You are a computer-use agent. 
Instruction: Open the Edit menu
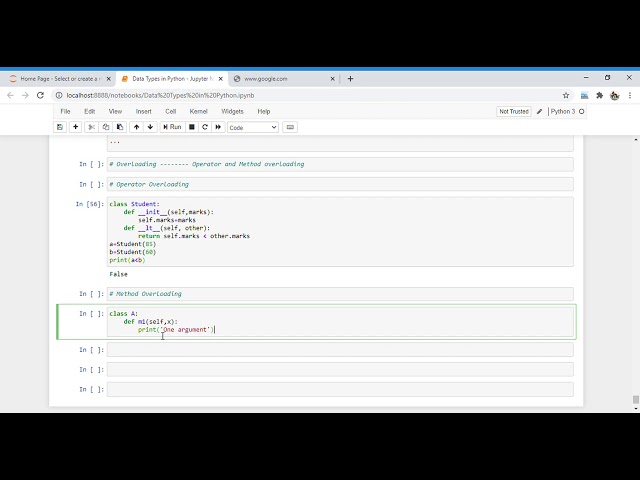[x=89, y=111]
